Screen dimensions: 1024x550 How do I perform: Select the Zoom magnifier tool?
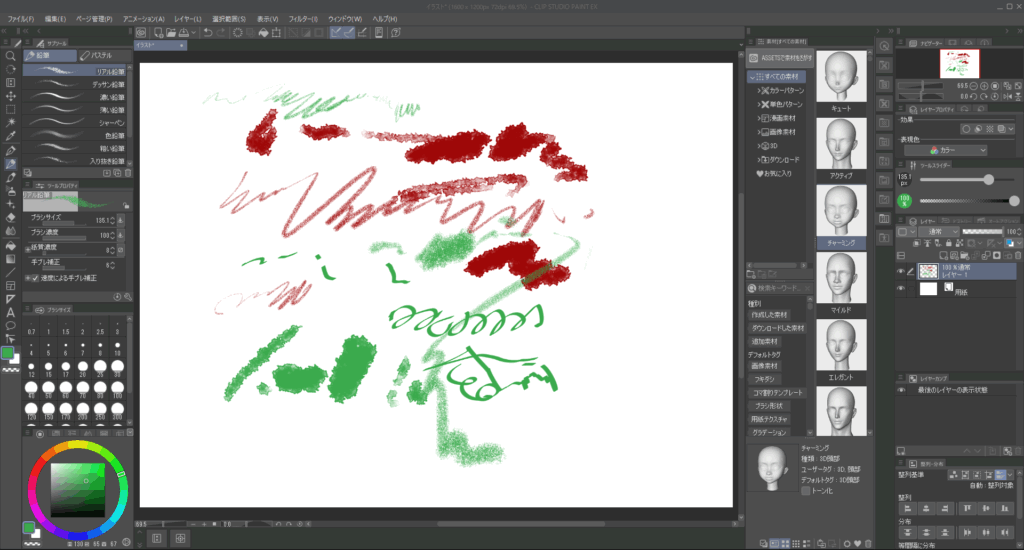point(10,56)
